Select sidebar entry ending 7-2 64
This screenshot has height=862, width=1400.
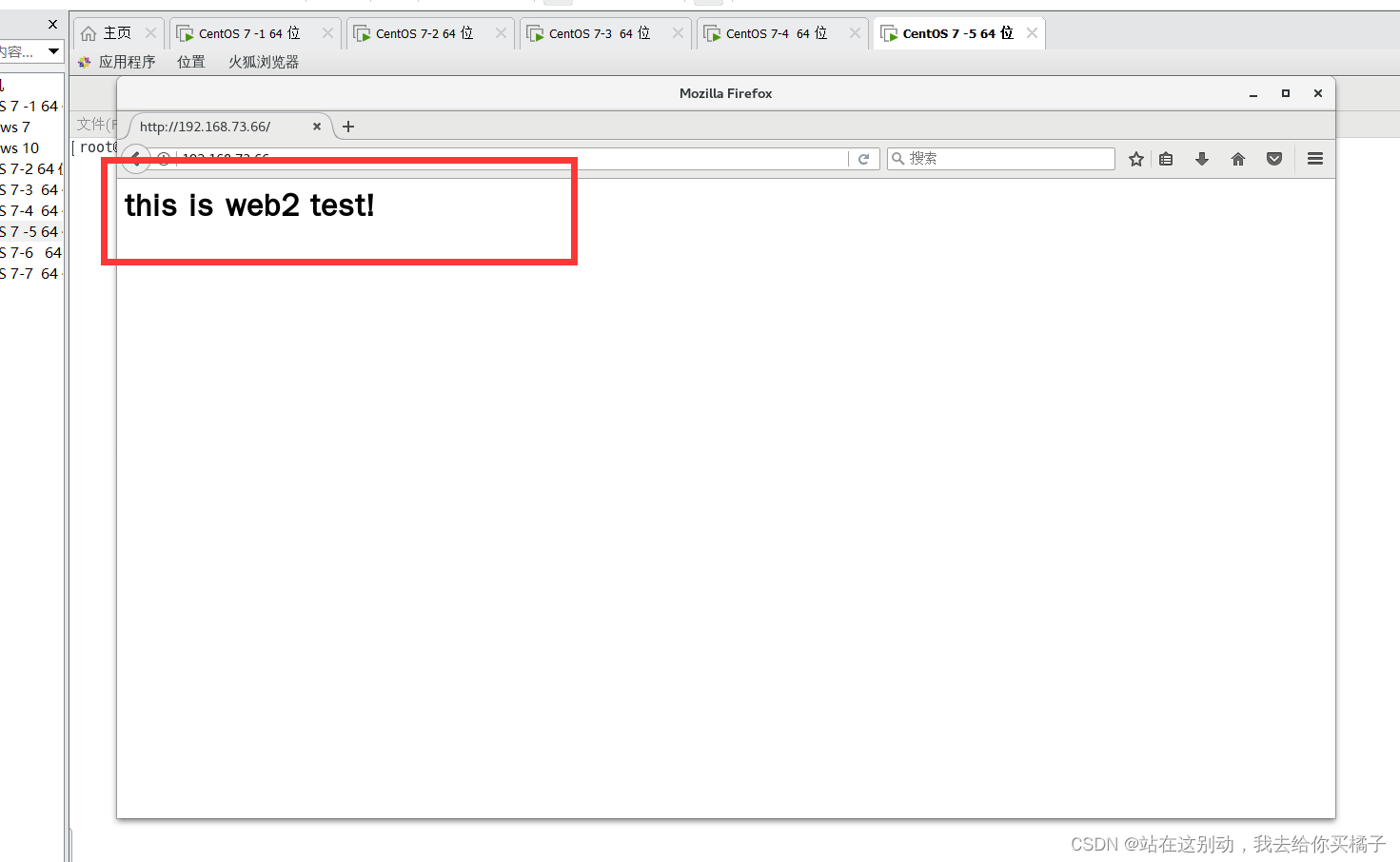(30, 168)
